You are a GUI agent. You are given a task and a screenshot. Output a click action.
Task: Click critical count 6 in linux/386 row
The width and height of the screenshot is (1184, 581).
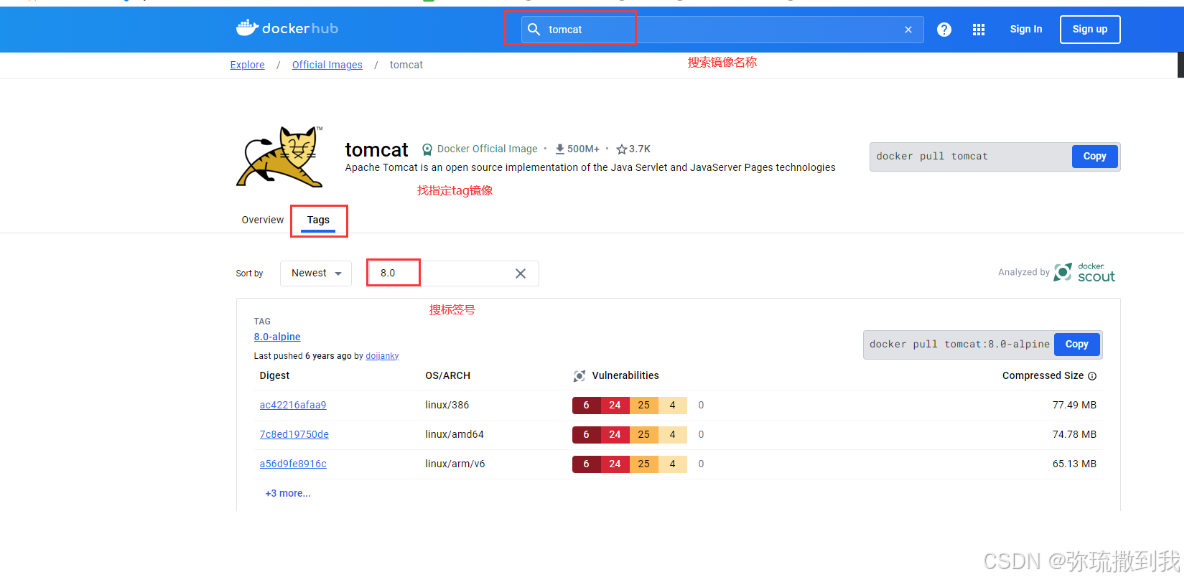click(587, 406)
